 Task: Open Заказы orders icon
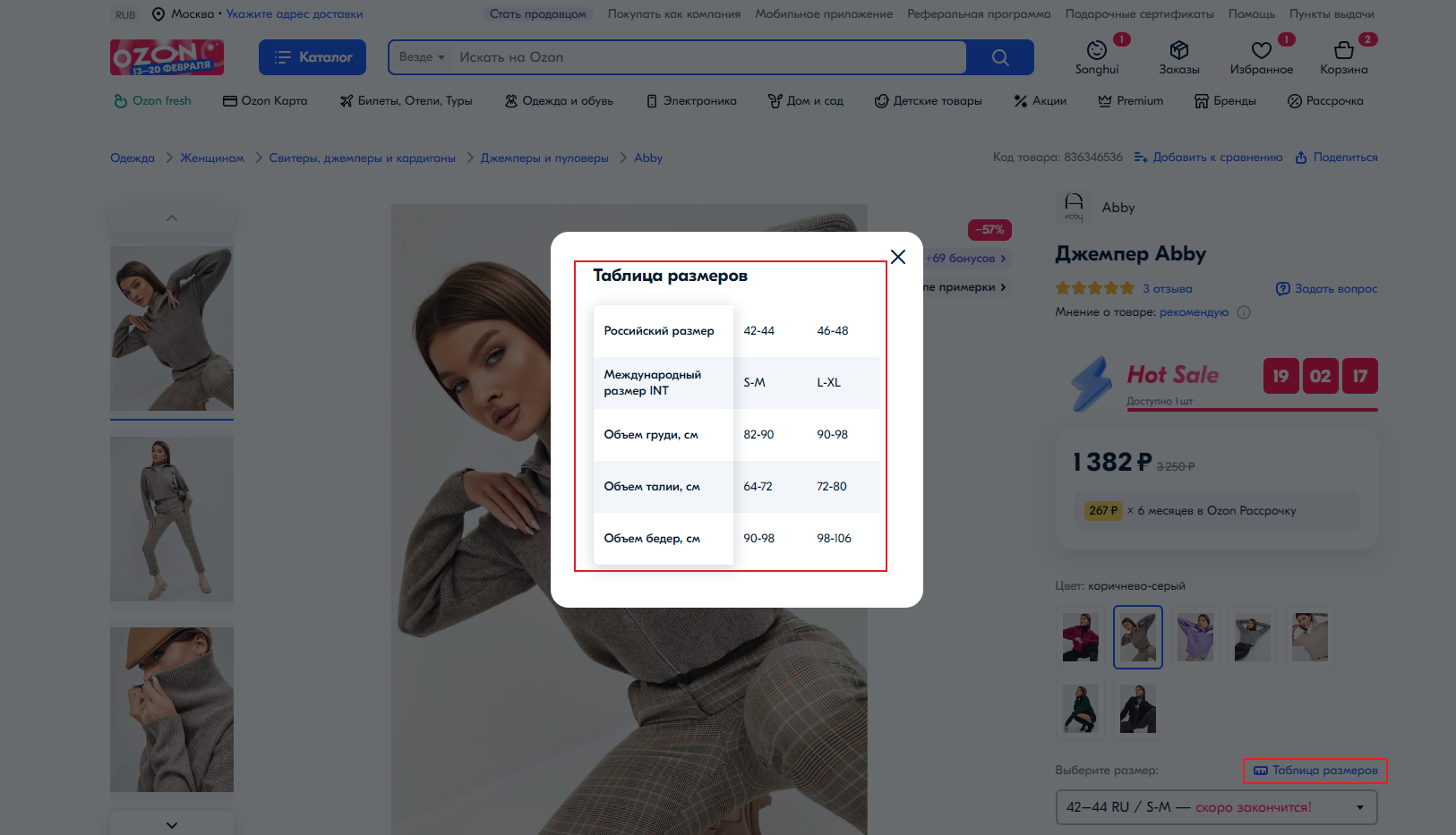[x=1179, y=57]
